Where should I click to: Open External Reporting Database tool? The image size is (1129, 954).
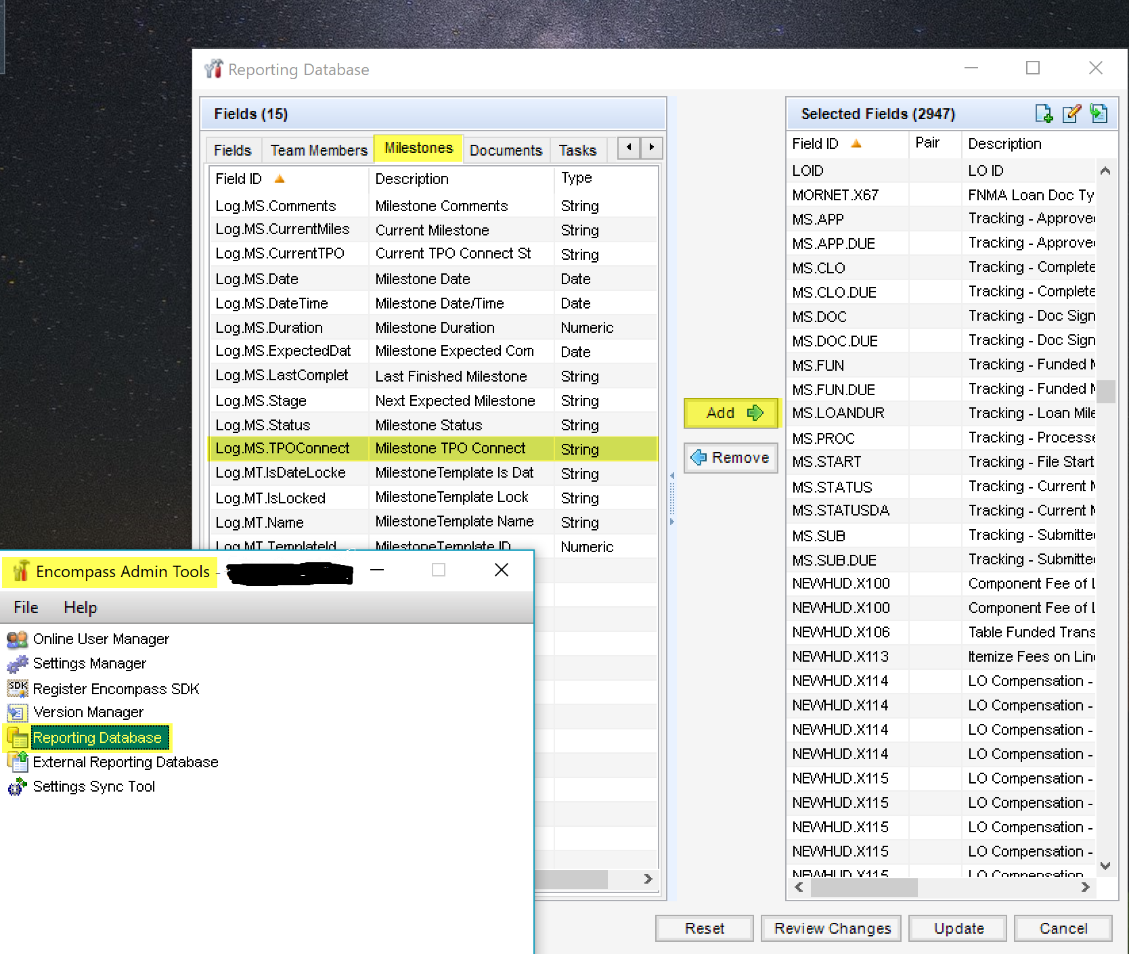(125, 762)
